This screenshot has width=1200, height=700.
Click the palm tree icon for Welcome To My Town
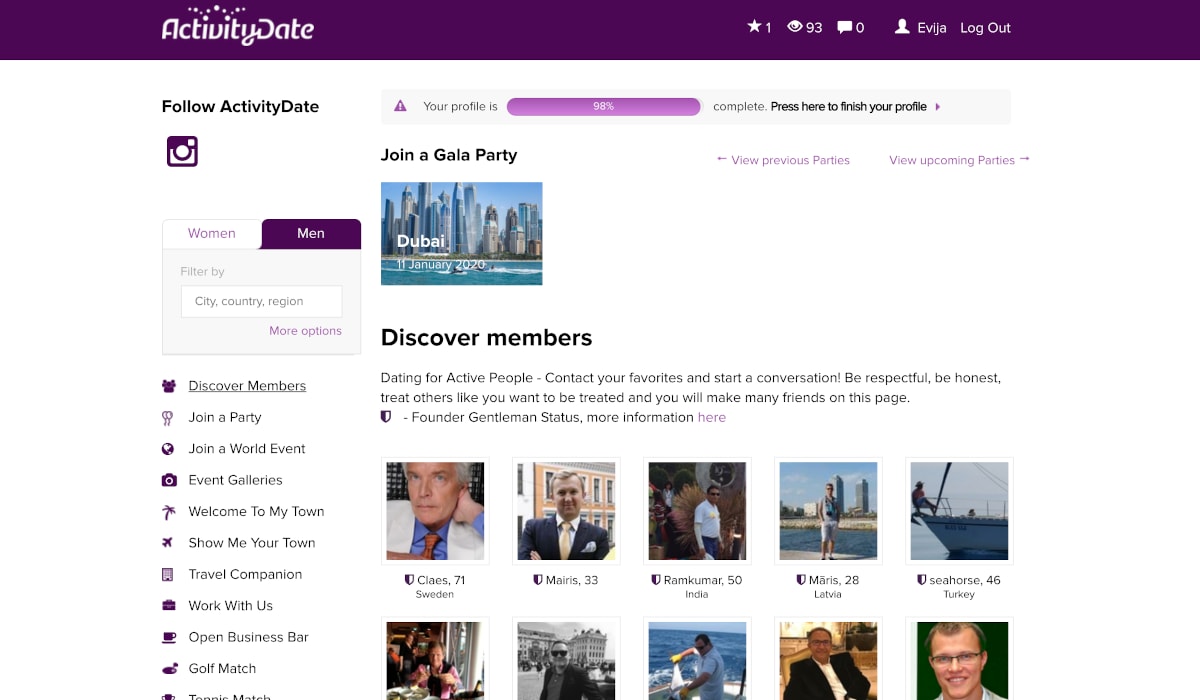(168, 512)
